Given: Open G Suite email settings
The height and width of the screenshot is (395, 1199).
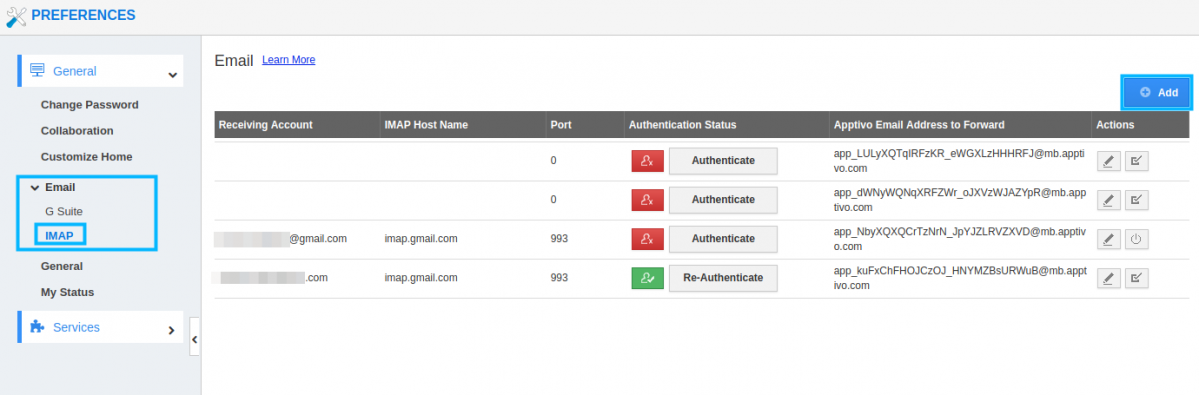Looking at the screenshot, I should tap(64, 212).
